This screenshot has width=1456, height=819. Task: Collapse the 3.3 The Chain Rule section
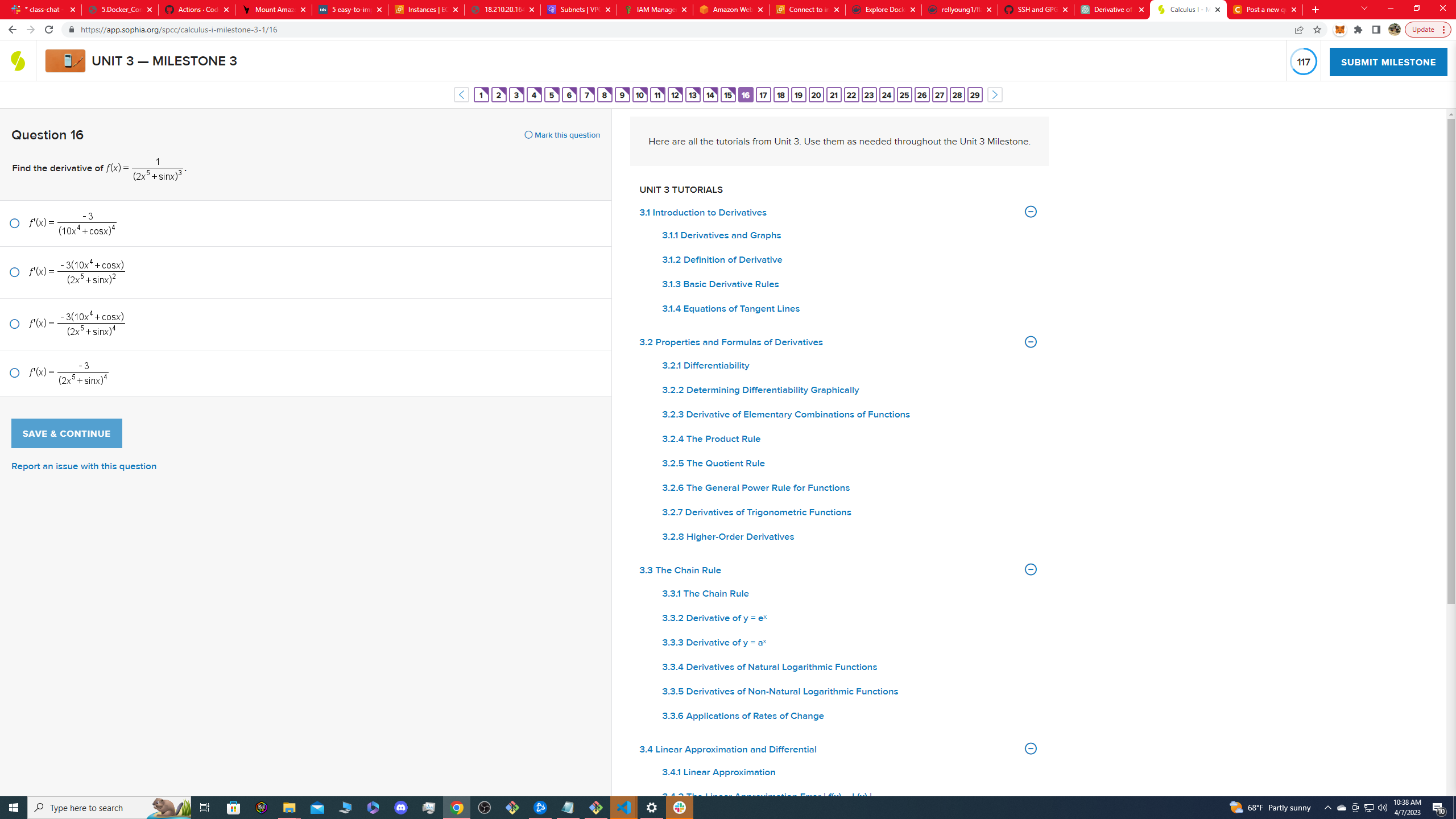[1030, 570]
